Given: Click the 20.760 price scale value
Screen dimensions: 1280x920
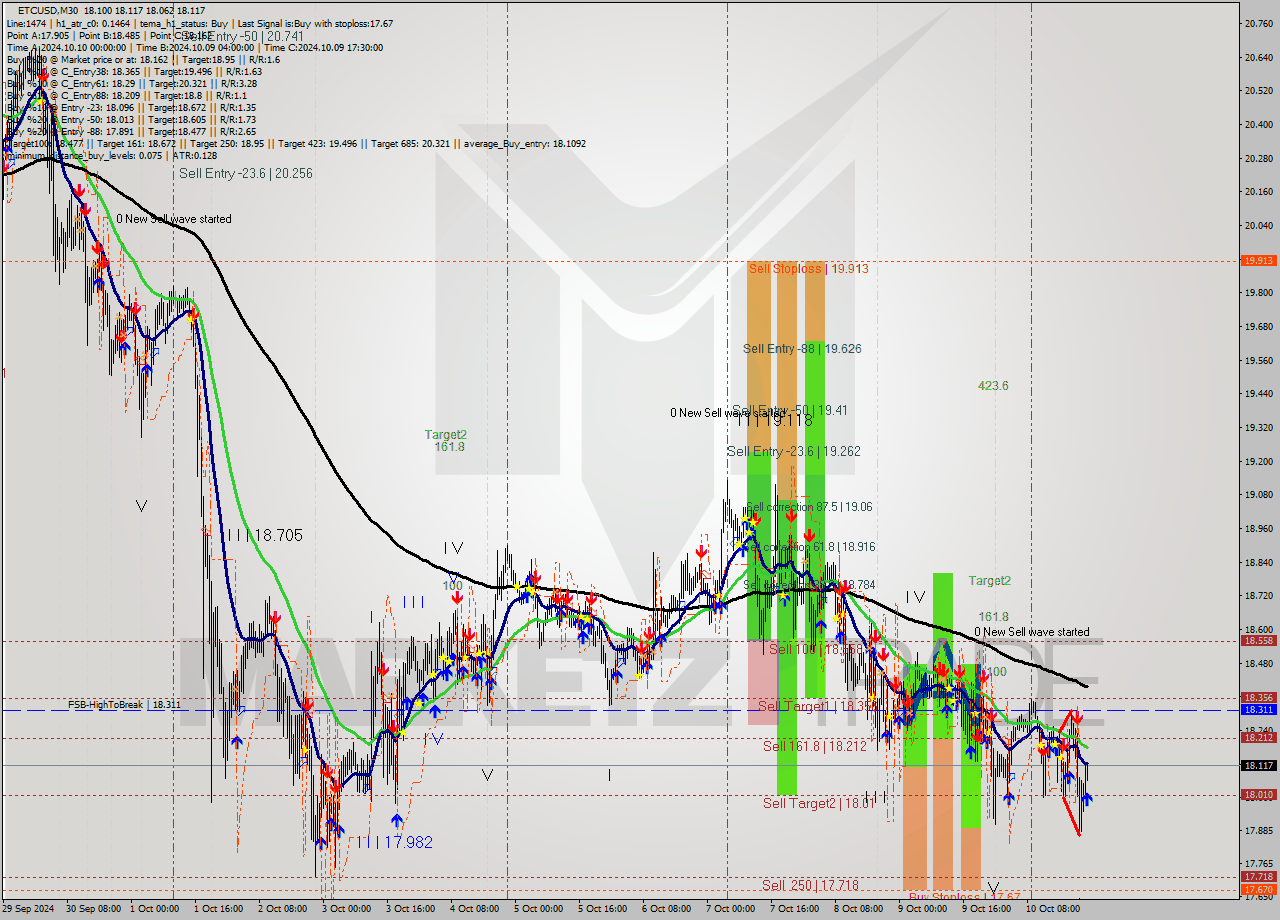Looking at the screenshot, I should pyautogui.click(x=1257, y=23).
